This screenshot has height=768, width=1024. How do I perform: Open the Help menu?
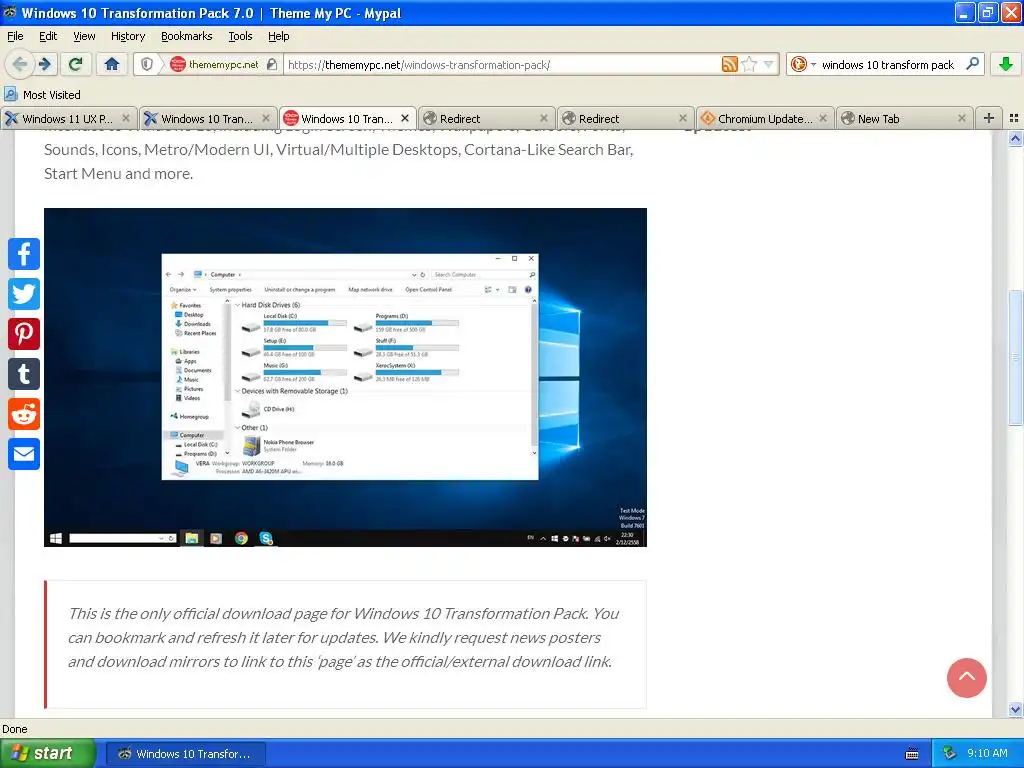click(x=279, y=36)
